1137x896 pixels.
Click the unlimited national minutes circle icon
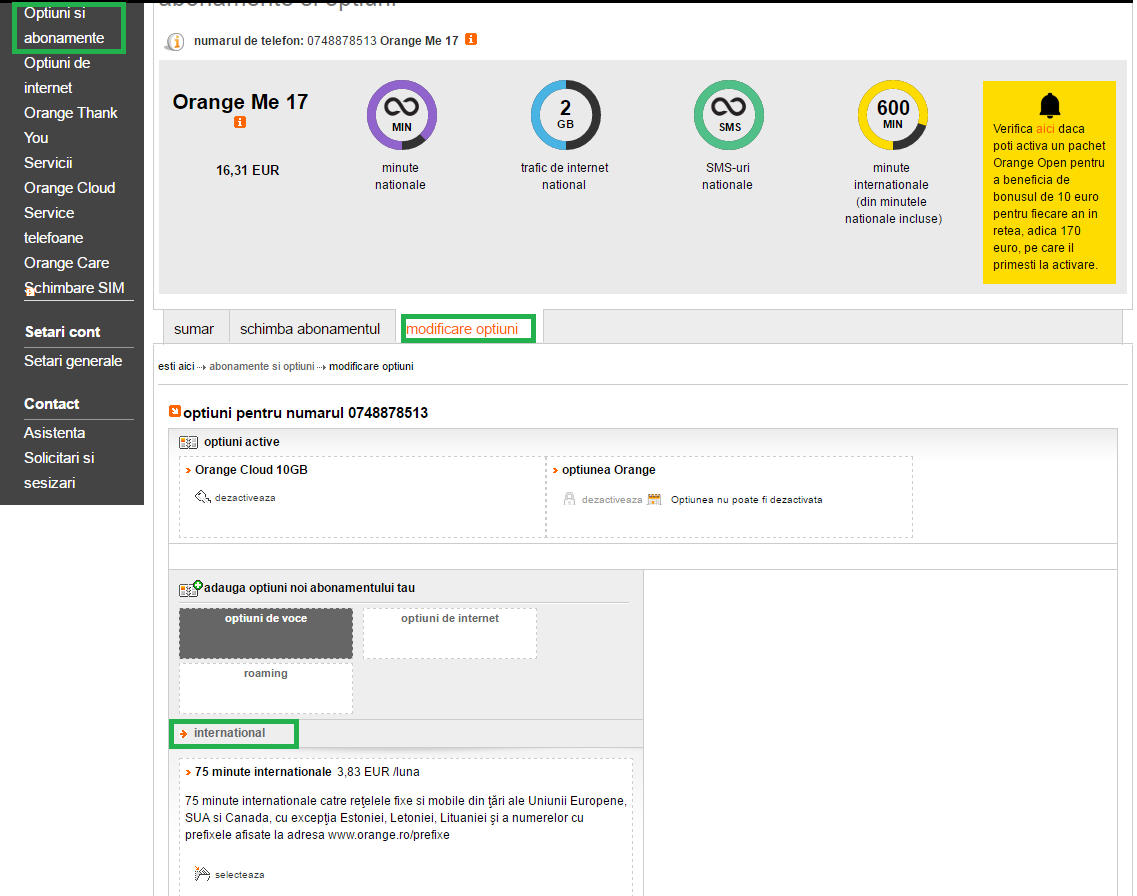click(401, 115)
